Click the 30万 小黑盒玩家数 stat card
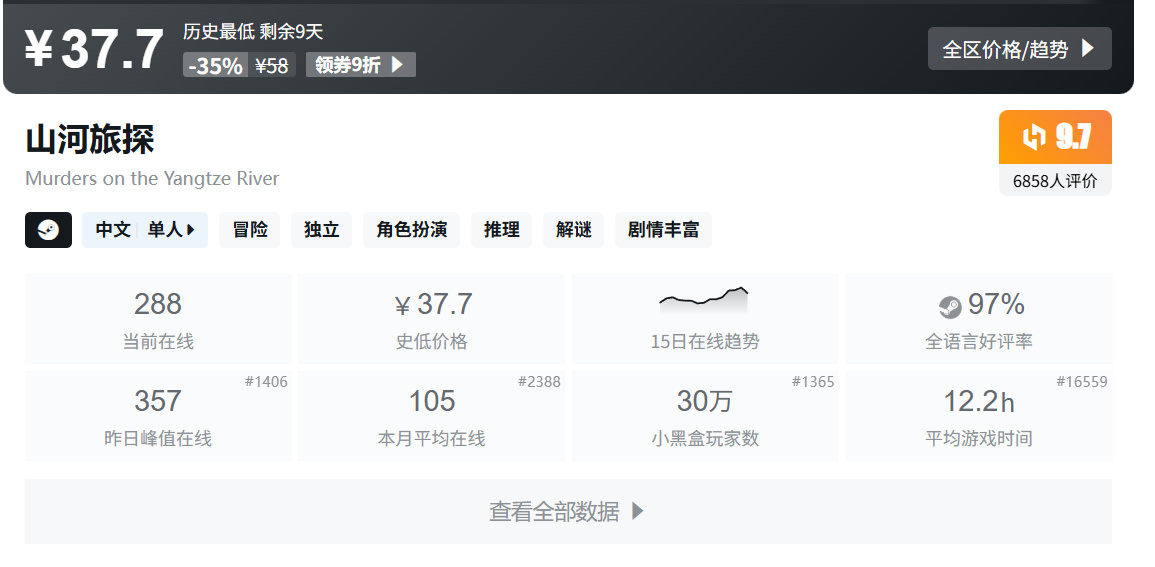 point(705,416)
